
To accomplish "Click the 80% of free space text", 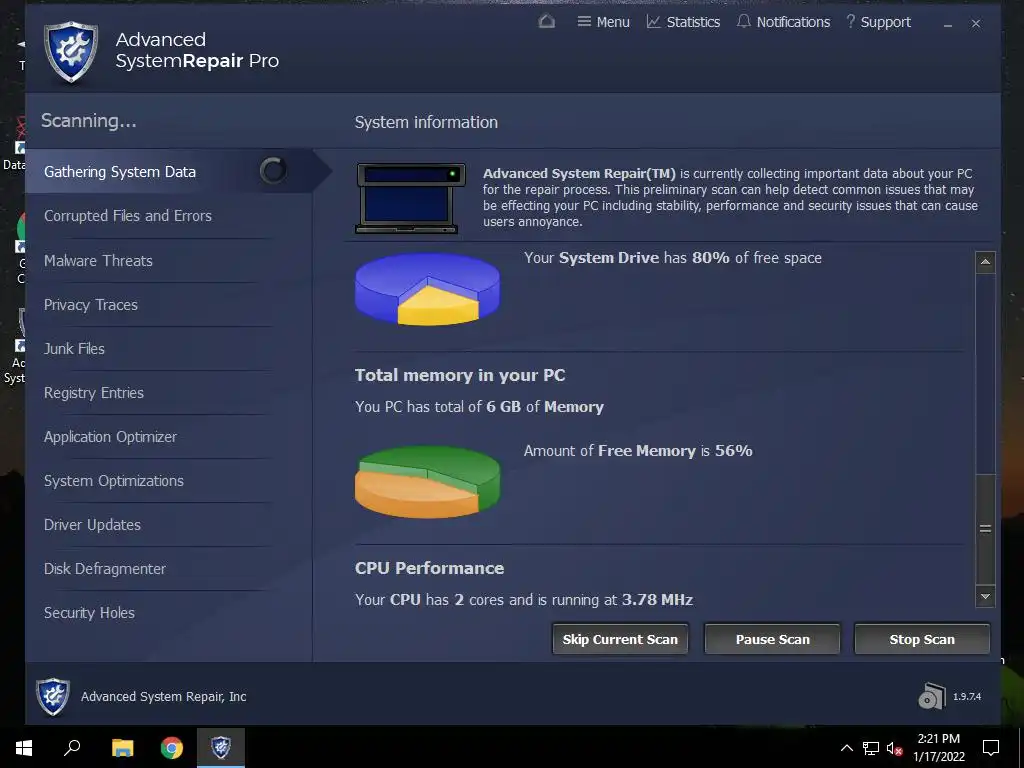I will pyautogui.click(x=756, y=258).
